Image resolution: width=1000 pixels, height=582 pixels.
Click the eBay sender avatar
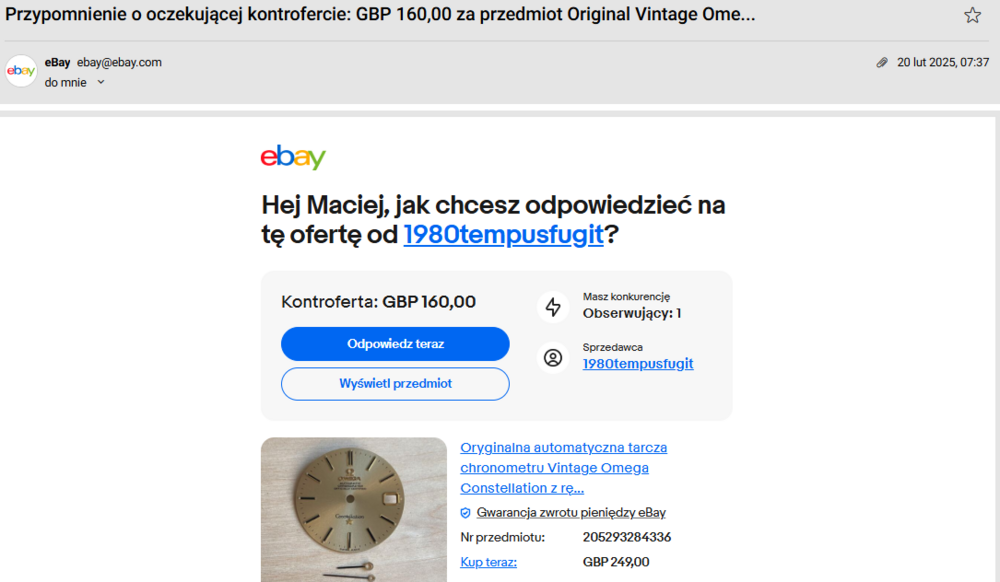(21, 71)
